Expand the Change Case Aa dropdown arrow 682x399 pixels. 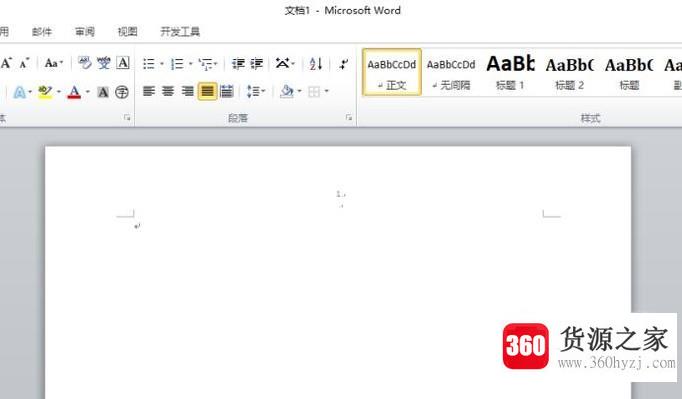(x=61, y=64)
